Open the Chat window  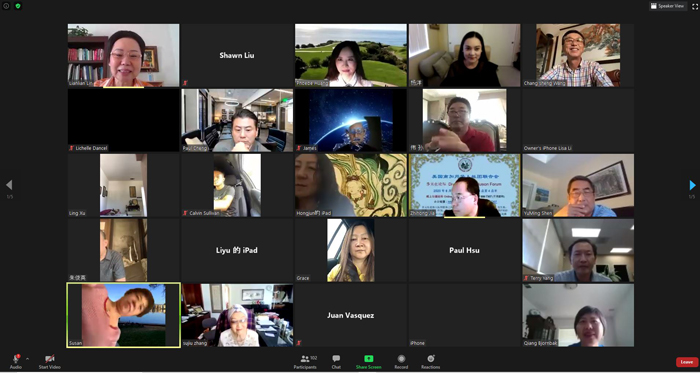[x=336, y=361]
